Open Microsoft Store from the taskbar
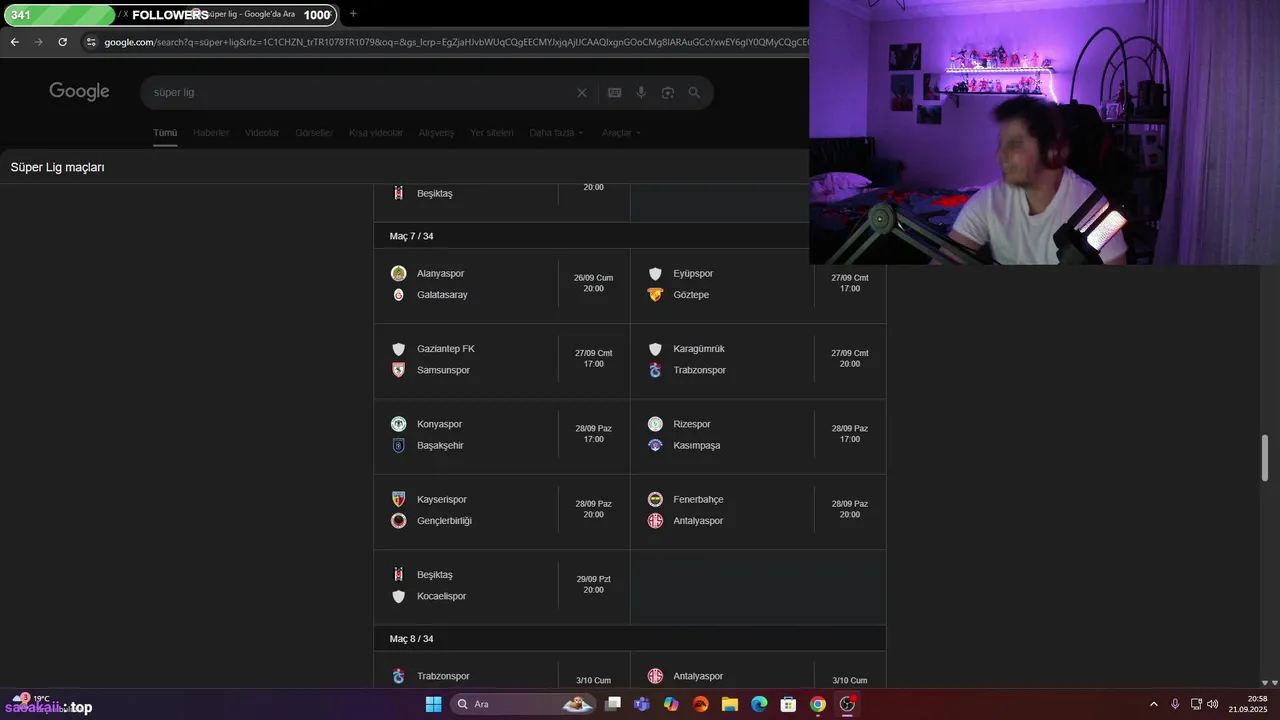This screenshot has width=1280, height=720. click(788, 704)
